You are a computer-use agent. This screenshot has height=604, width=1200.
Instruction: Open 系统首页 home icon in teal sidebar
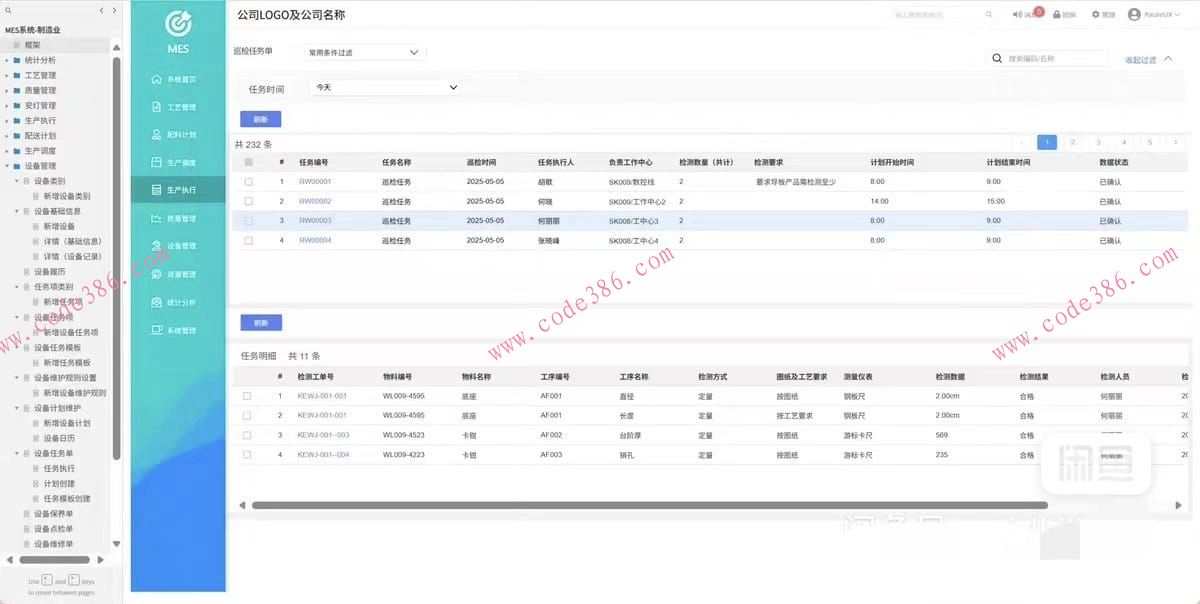156,79
